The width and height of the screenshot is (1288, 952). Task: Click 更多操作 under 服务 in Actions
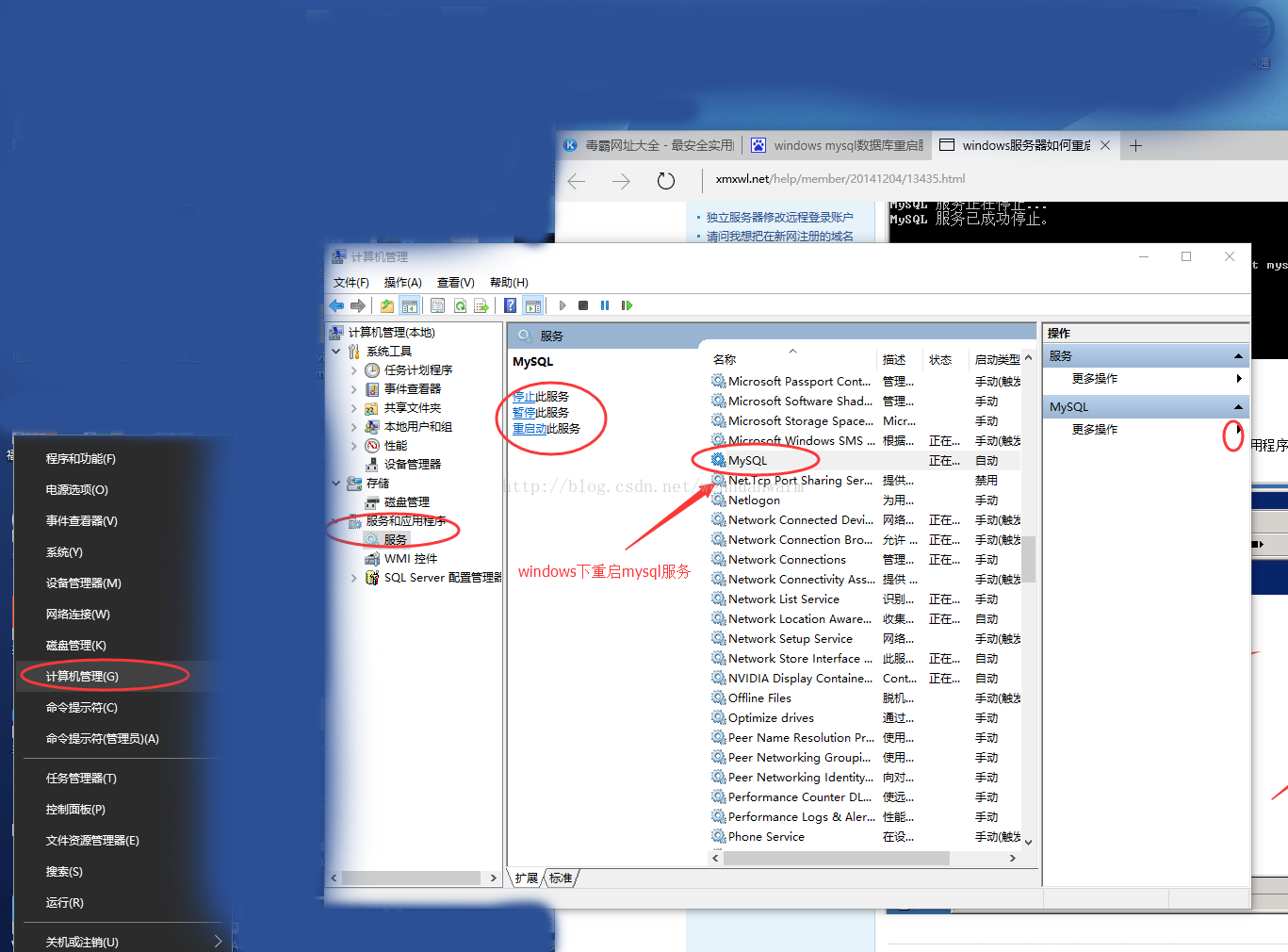[1095, 379]
